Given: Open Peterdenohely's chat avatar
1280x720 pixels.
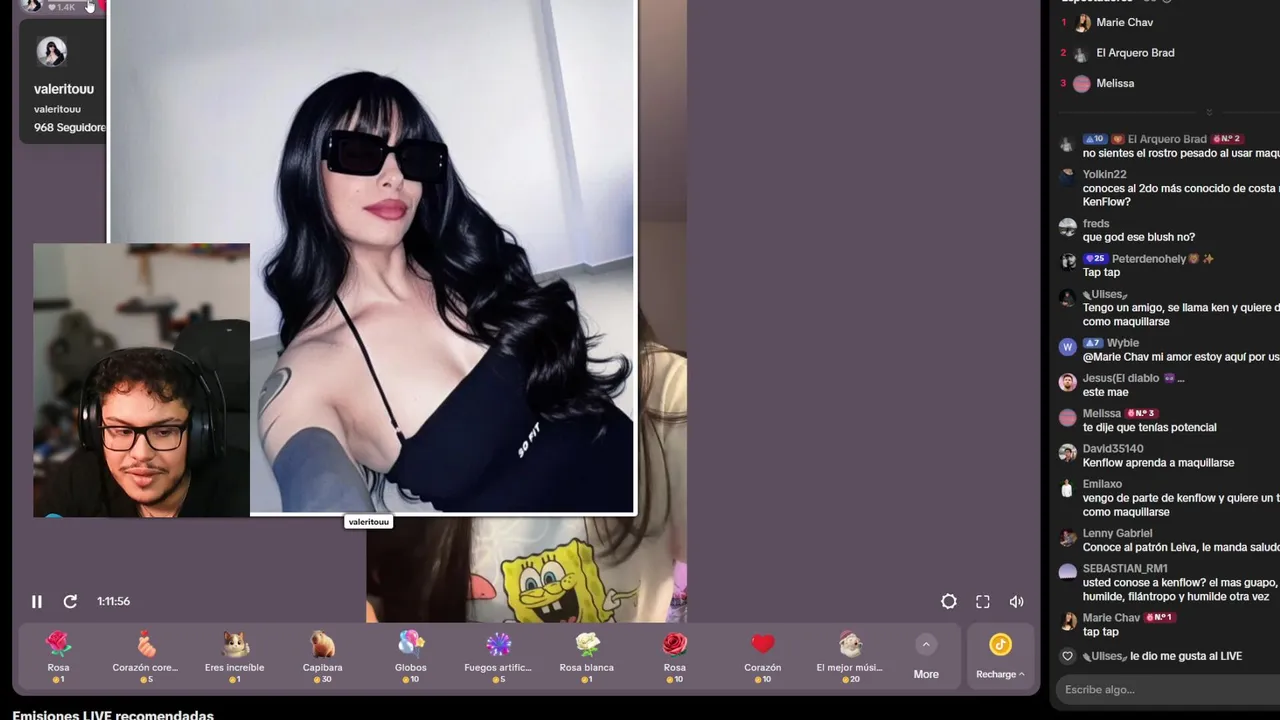Looking at the screenshot, I should [1068, 262].
